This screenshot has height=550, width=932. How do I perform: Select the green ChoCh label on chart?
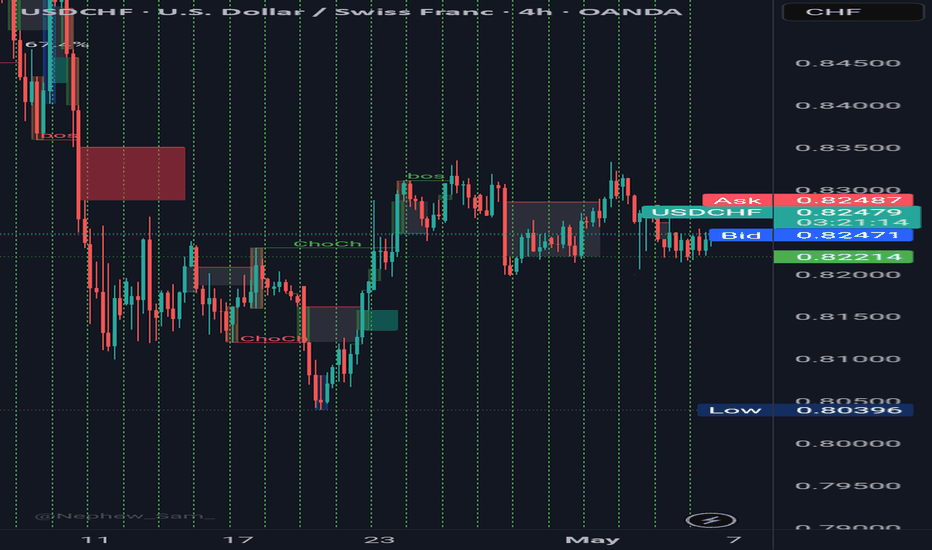(327, 244)
